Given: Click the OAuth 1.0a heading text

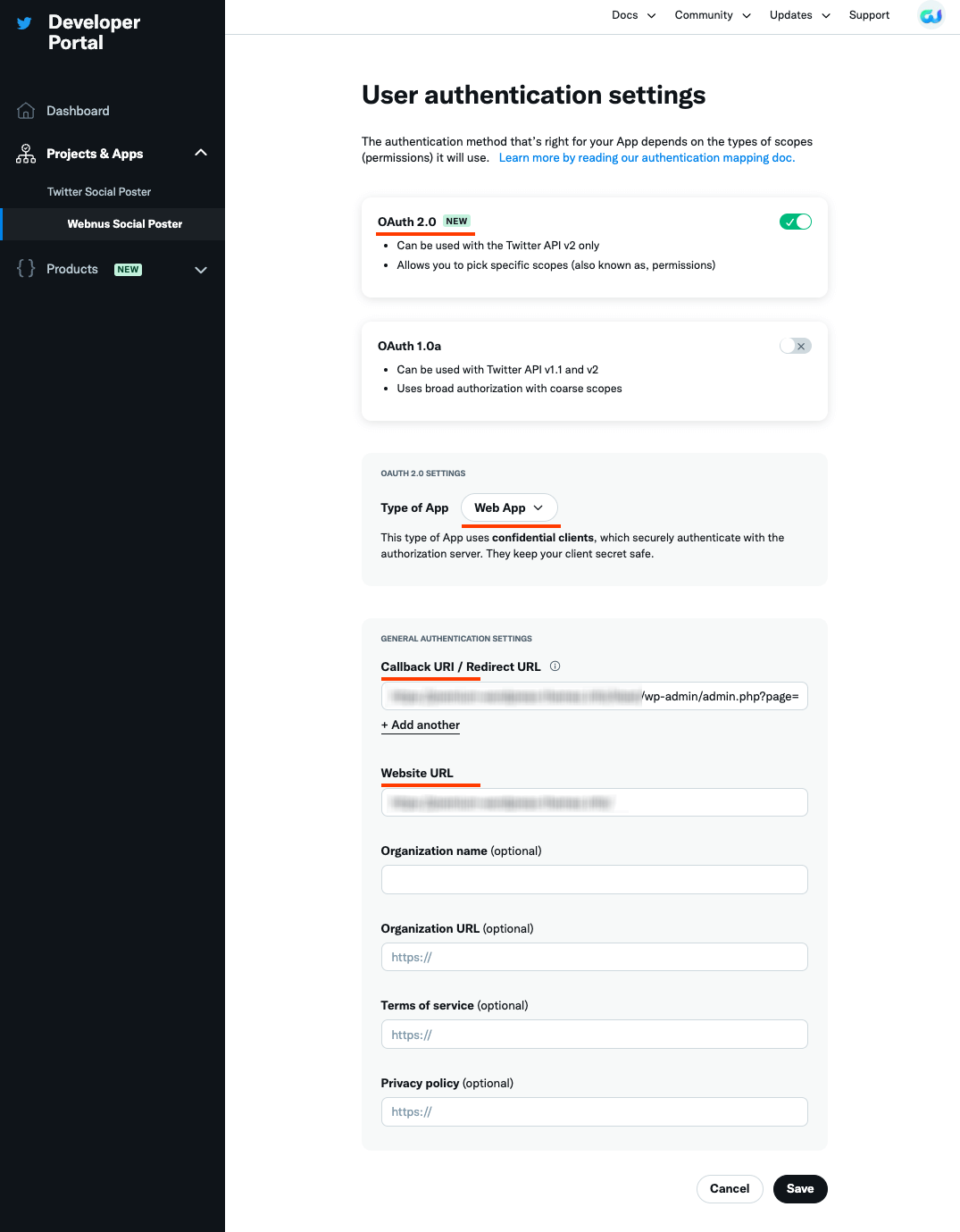Looking at the screenshot, I should point(410,346).
